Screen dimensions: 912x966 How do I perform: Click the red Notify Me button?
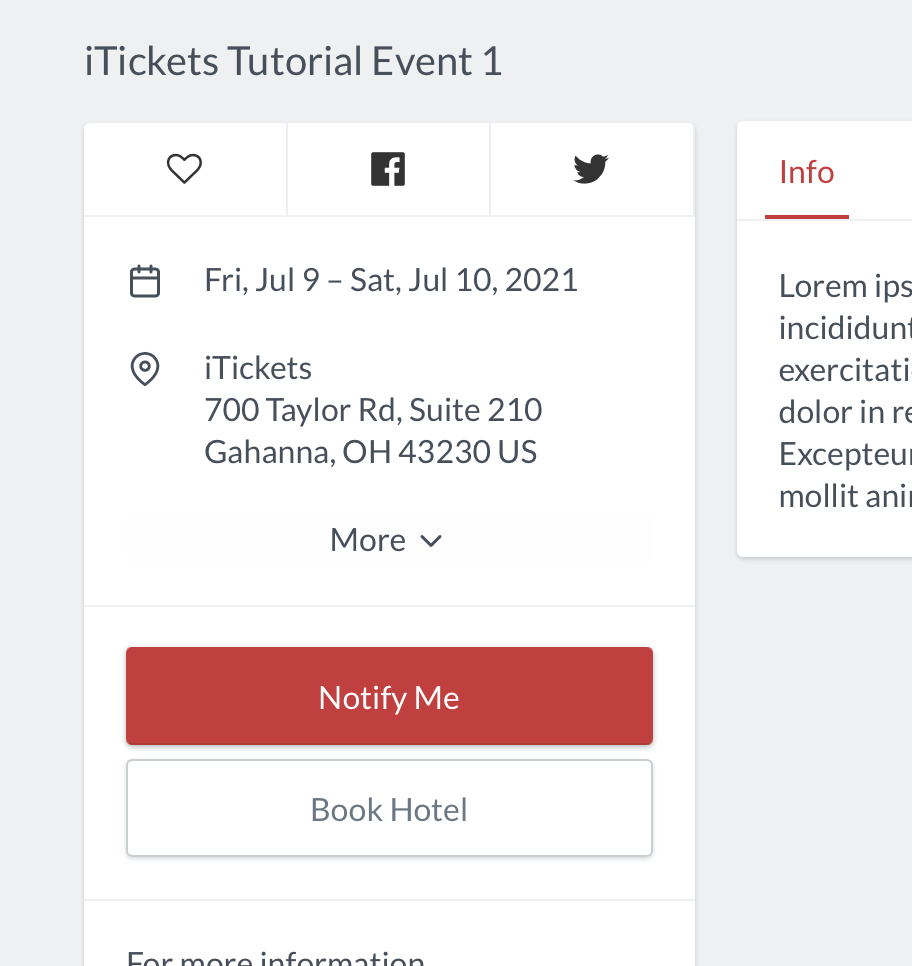click(x=389, y=696)
